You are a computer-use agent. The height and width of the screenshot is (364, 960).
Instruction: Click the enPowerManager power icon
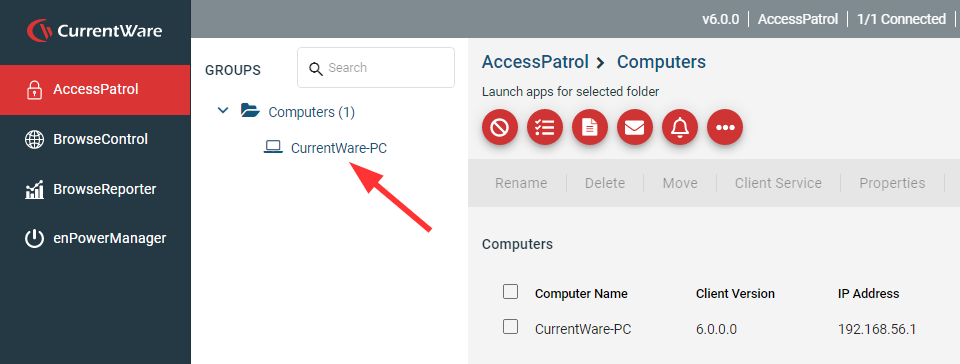coord(34,239)
